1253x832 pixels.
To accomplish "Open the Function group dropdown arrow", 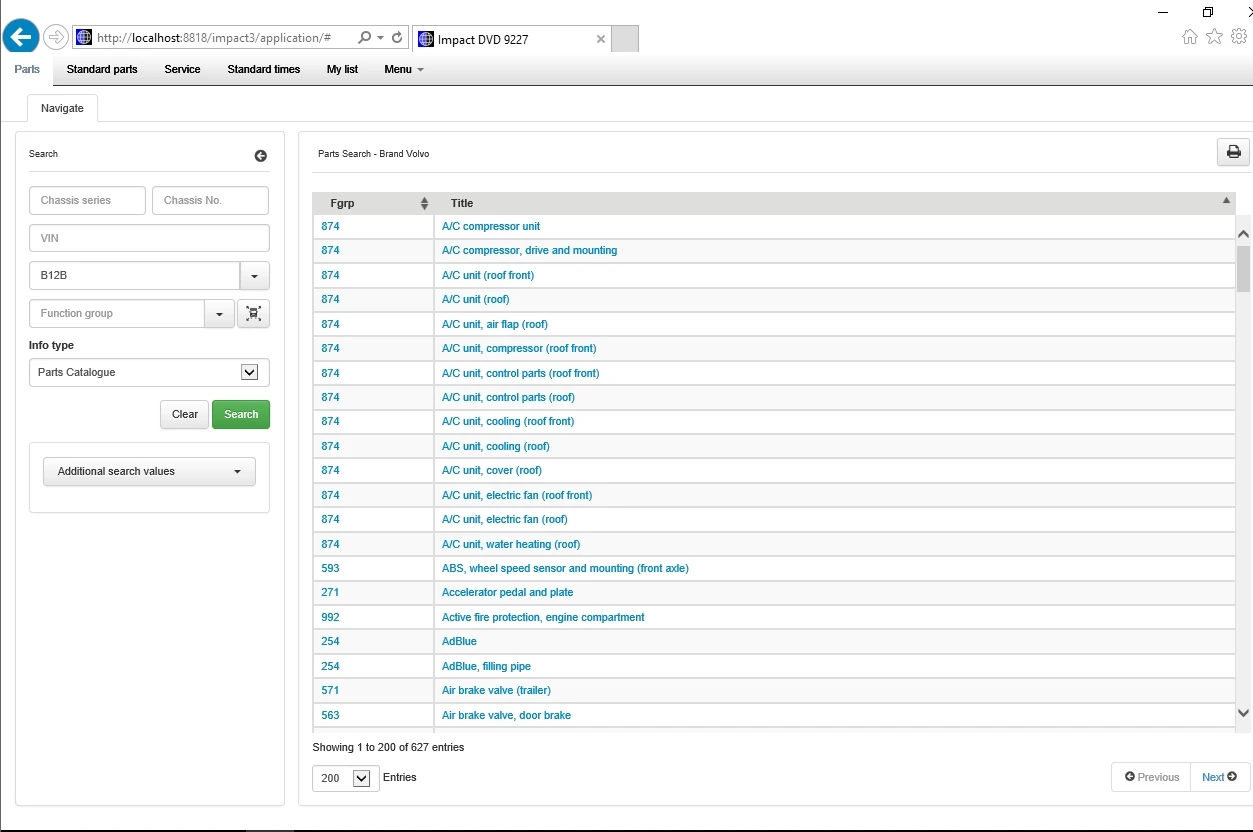I will pos(219,314).
